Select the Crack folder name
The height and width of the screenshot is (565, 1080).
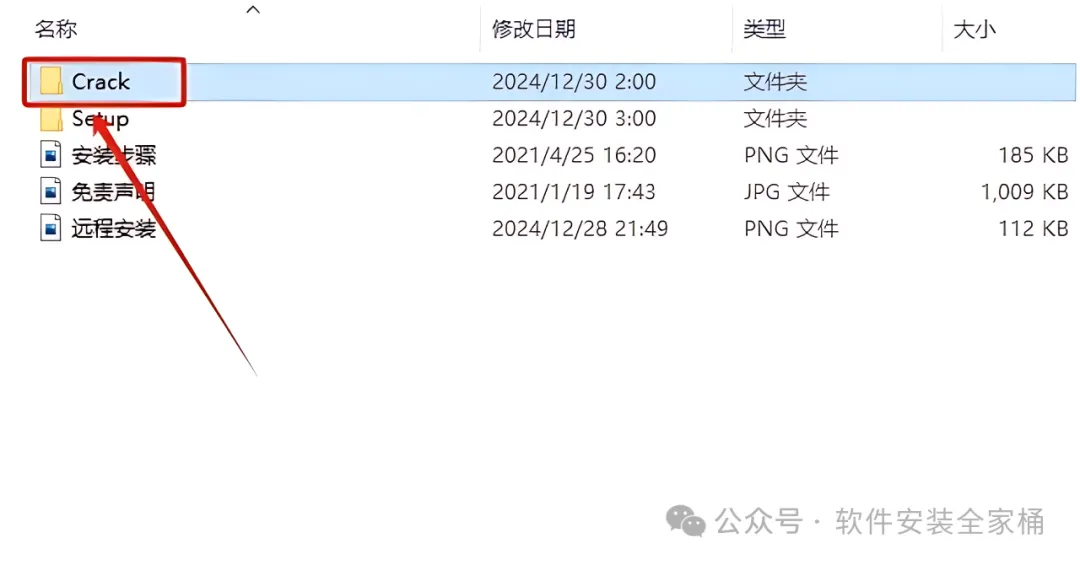(101, 82)
